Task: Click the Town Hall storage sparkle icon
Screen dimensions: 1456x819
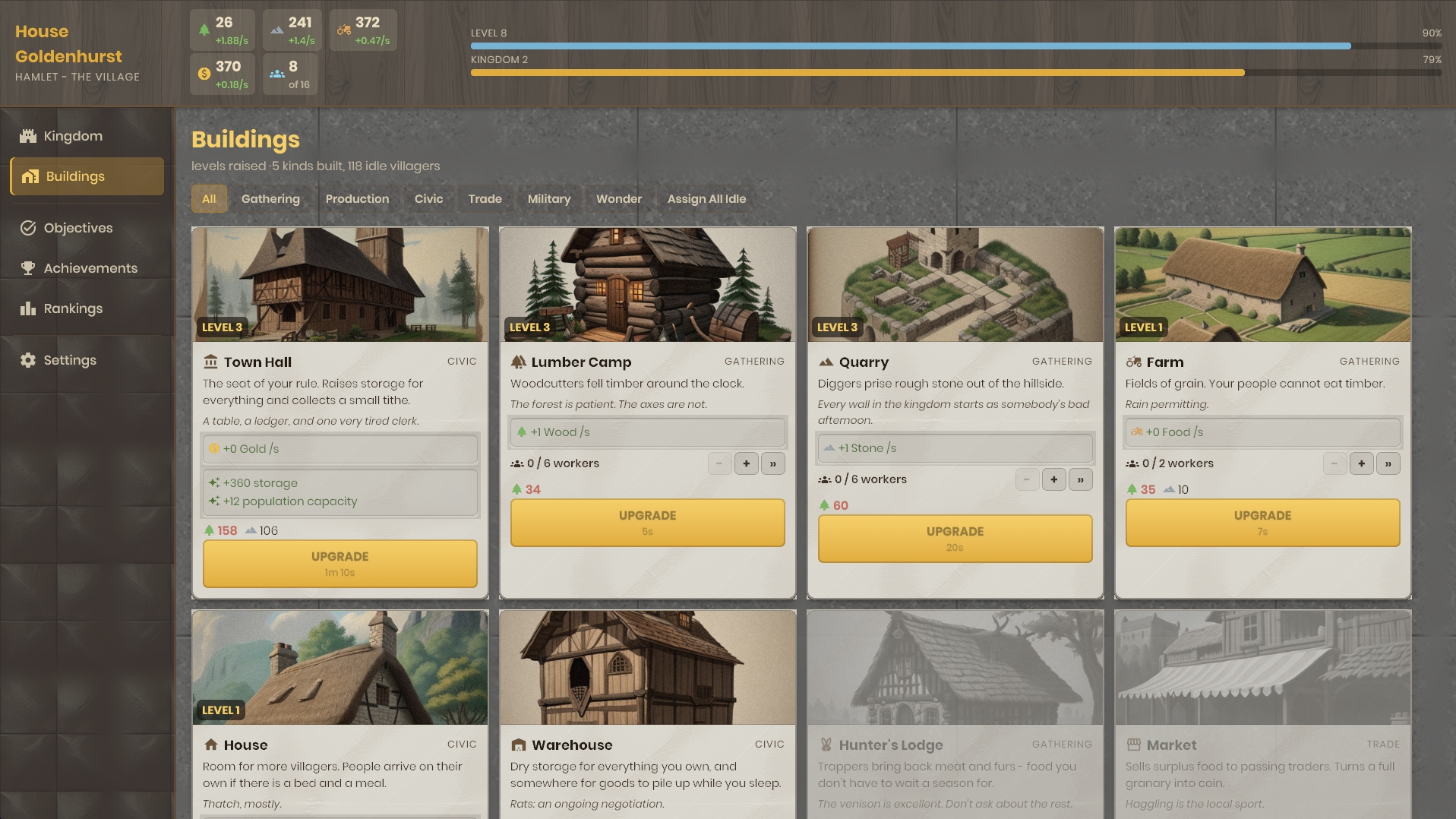Action: 214,483
